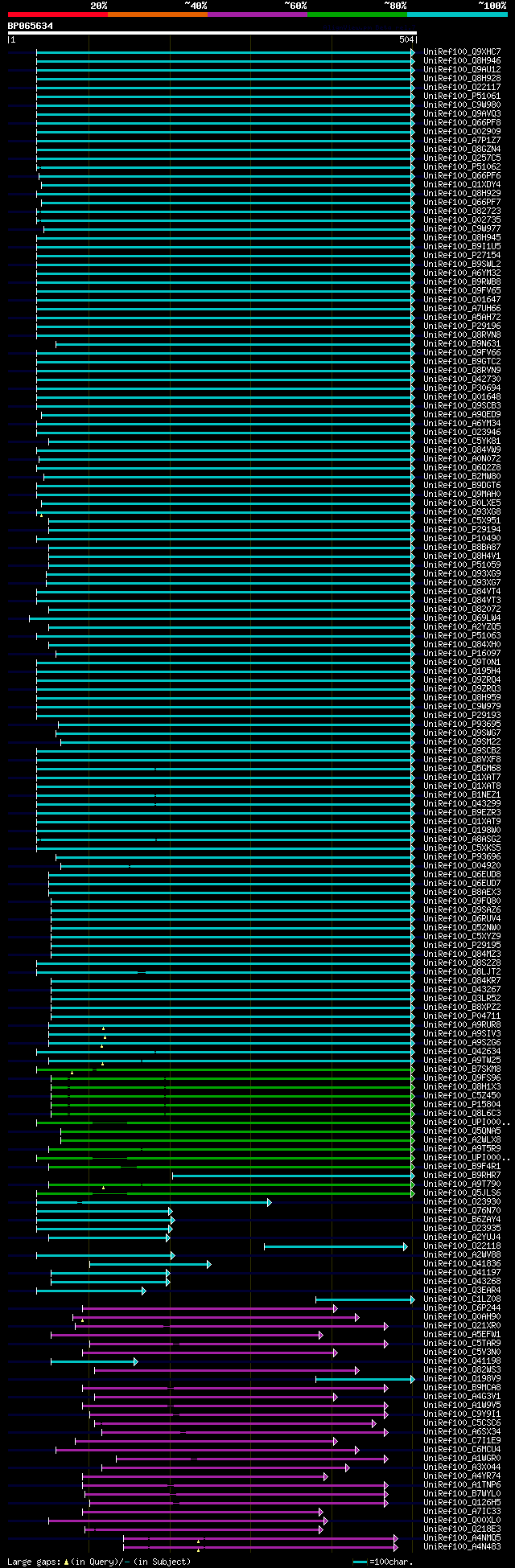Click the orange ~40% identity legend segment
Screen dimensions: 515x1568
click(x=157, y=14)
